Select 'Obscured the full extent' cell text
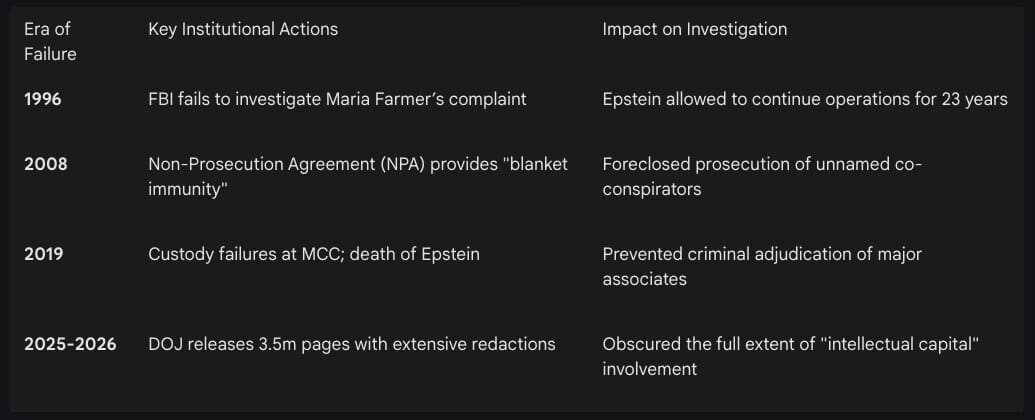The width and height of the screenshot is (1035, 420). tap(790, 356)
